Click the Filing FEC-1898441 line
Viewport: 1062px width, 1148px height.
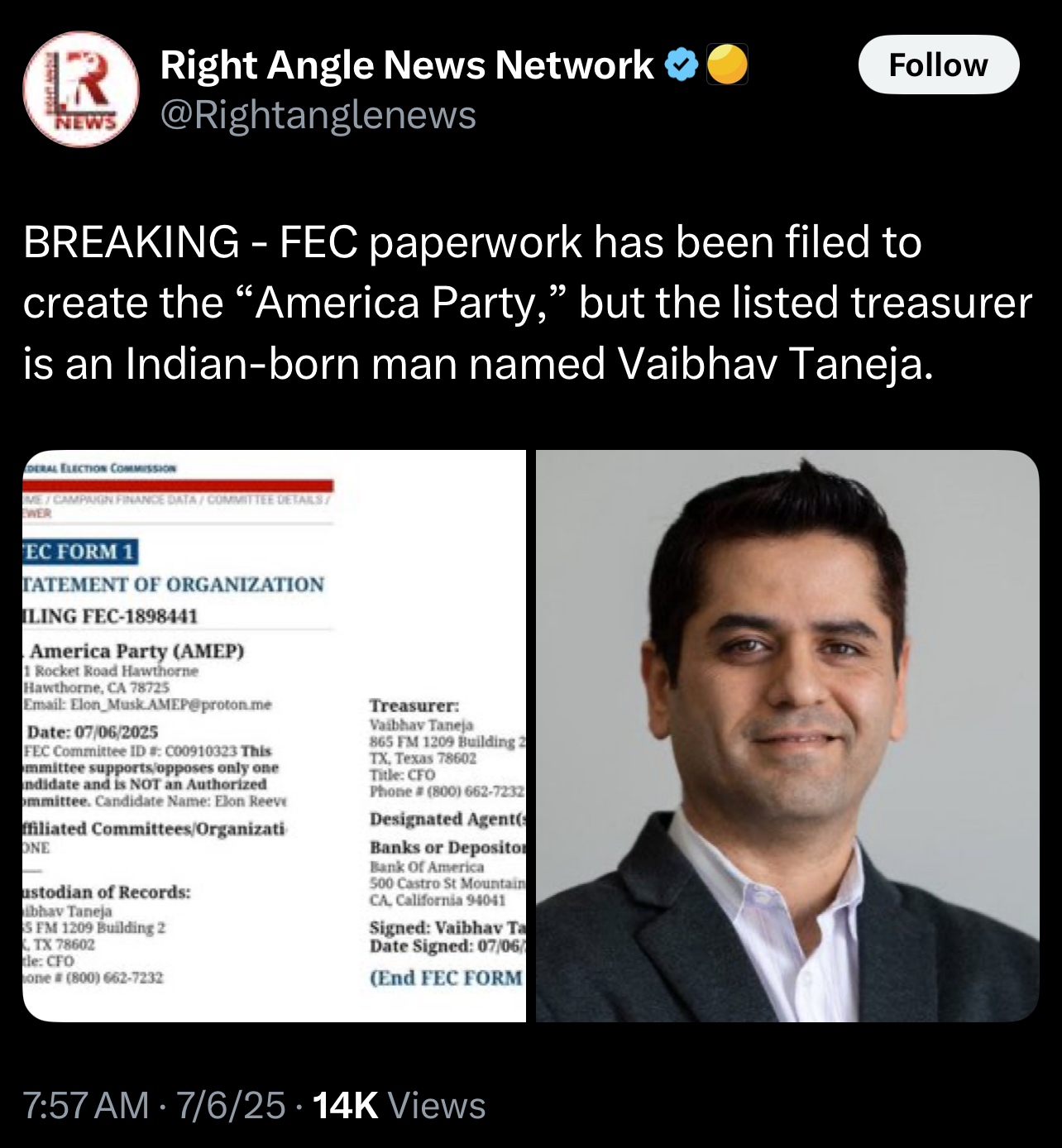111,616
